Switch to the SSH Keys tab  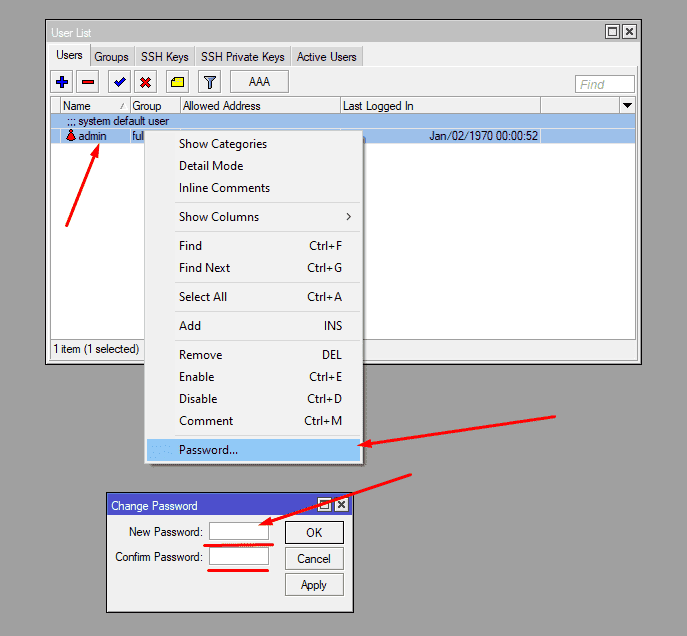(x=164, y=57)
